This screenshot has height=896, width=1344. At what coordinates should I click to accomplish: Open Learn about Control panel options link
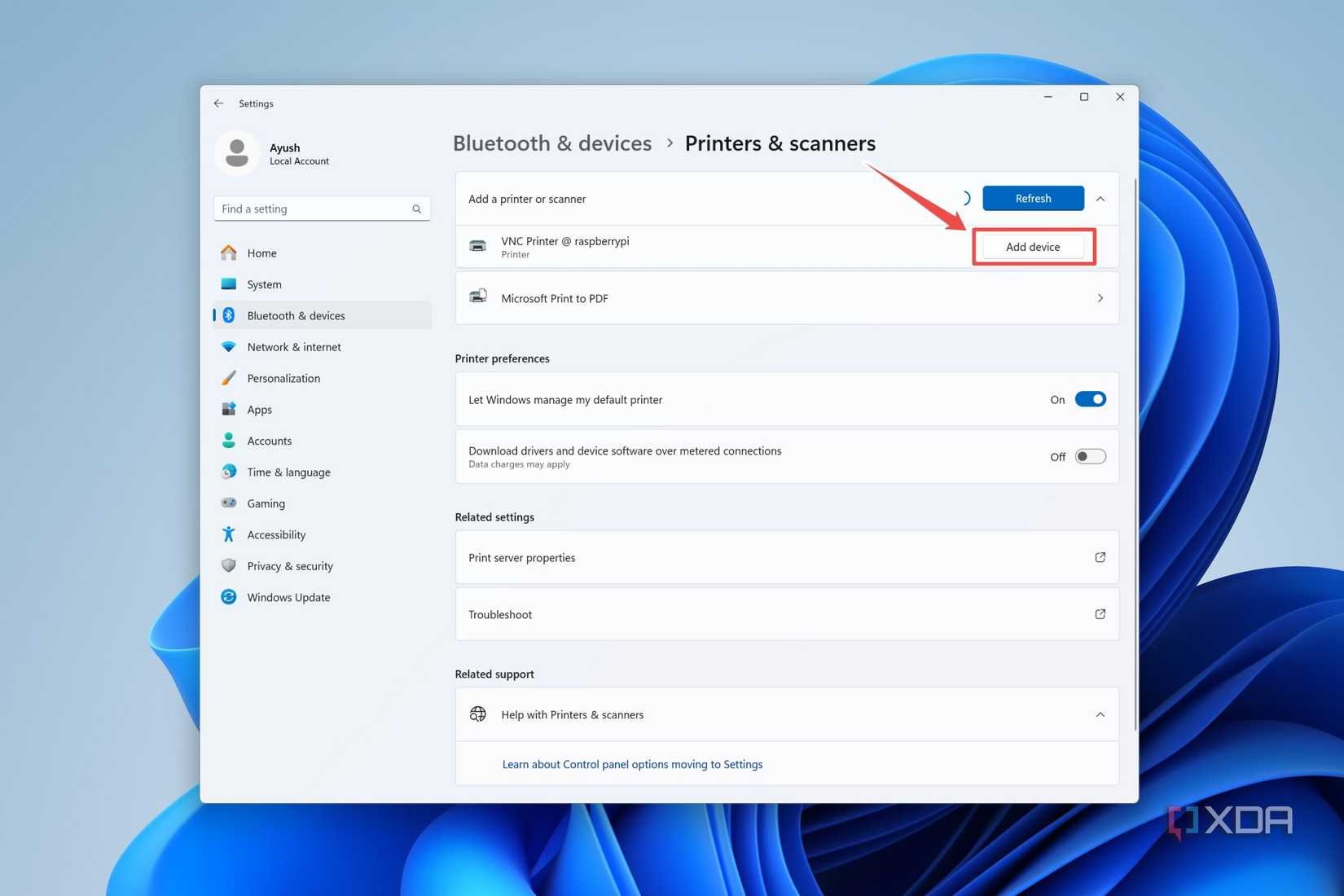click(x=632, y=764)
